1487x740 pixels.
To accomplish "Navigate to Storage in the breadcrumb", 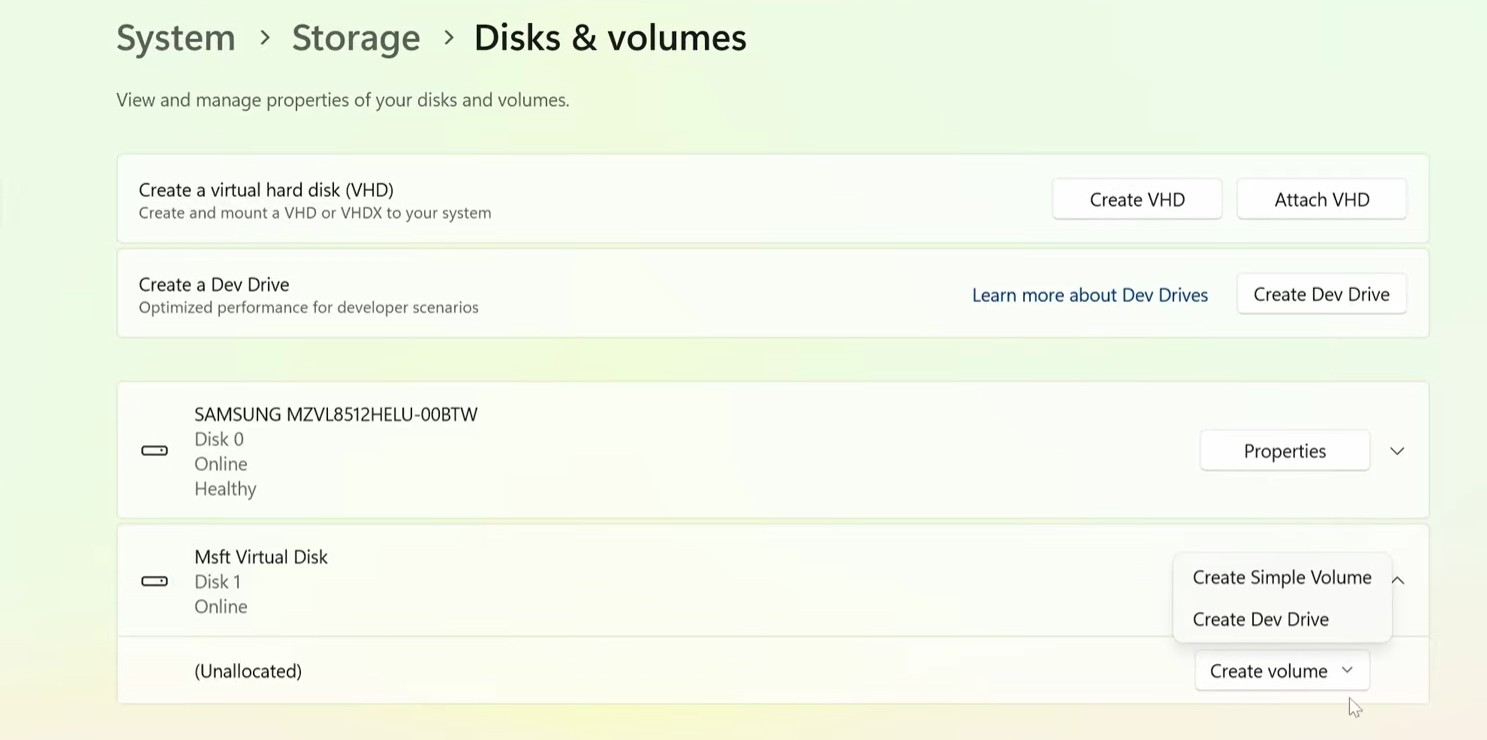I will 356,38.
